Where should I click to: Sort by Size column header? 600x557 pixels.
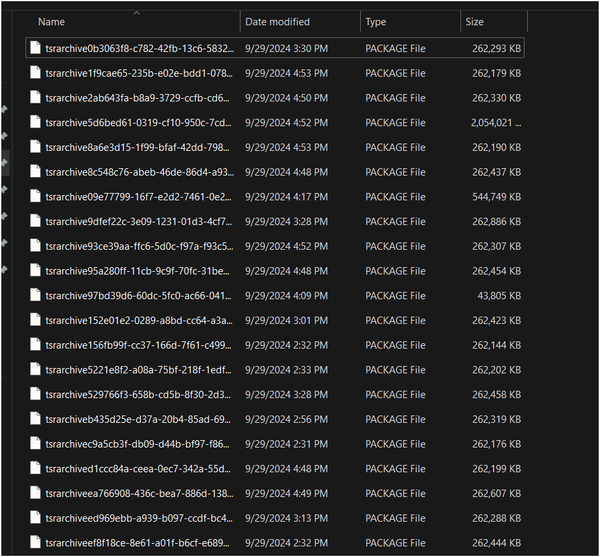pyautogui.click(x=474, y=22)
